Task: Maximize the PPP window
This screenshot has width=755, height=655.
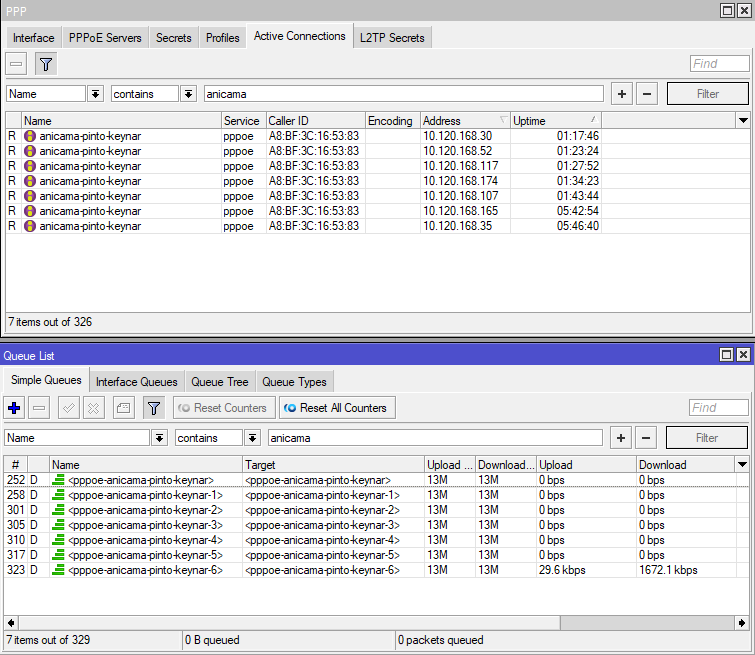Action: point(727,10)
